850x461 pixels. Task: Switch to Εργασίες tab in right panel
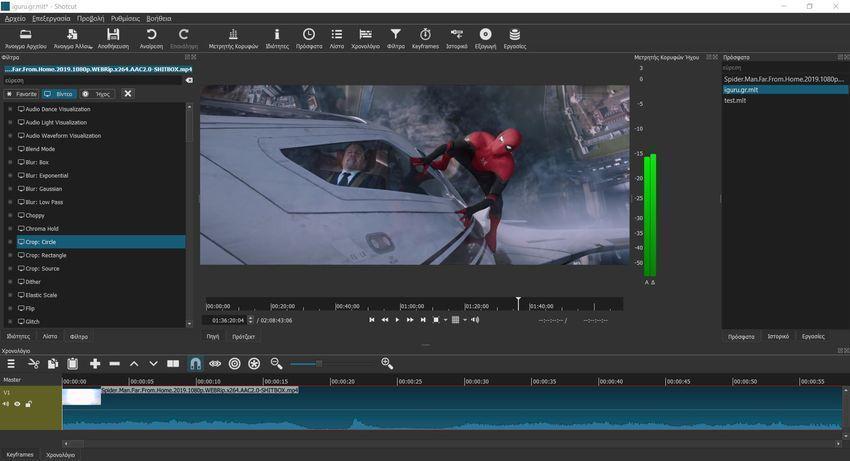(813, 337)
